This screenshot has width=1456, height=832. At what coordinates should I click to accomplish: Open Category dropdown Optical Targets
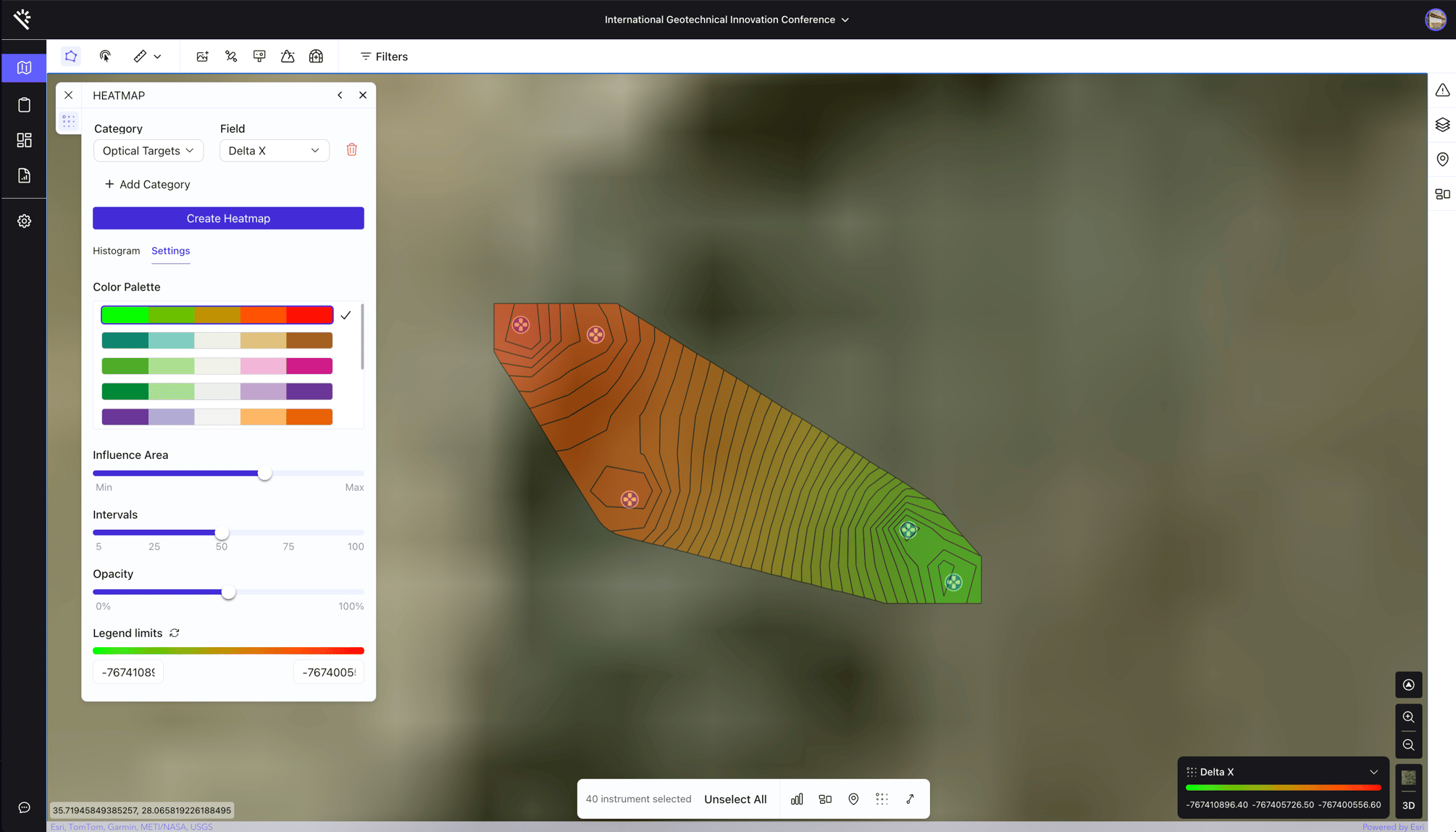point(148,151)
